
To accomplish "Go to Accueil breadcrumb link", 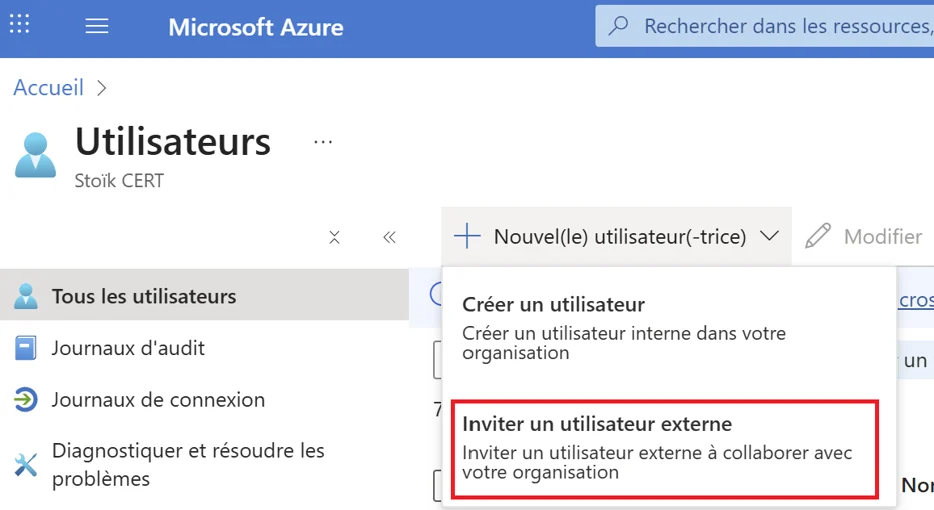I will tap(48, 88).
